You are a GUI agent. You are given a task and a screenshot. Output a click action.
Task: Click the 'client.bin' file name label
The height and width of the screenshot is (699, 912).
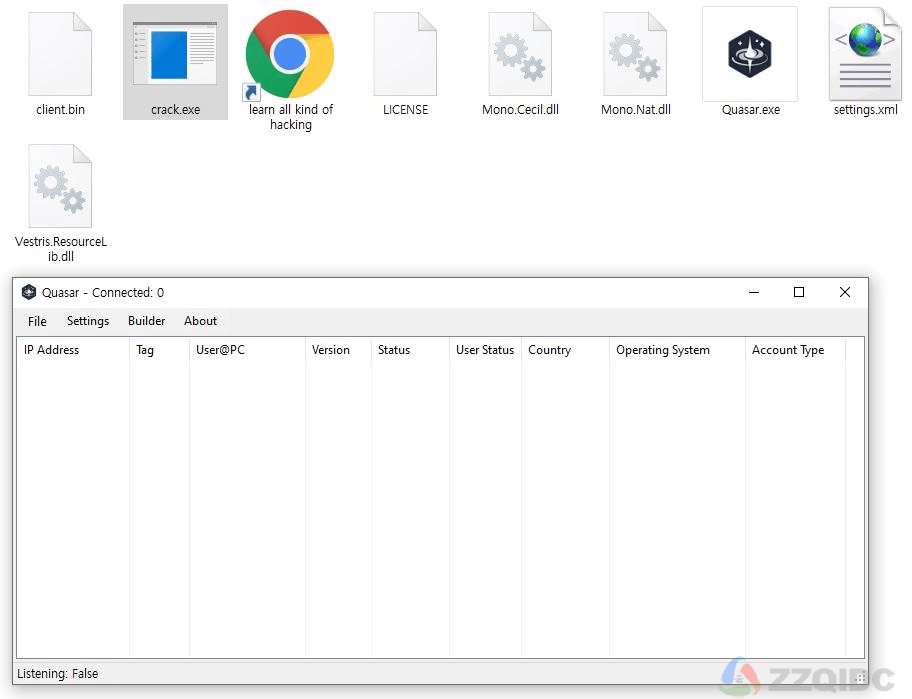60,109
